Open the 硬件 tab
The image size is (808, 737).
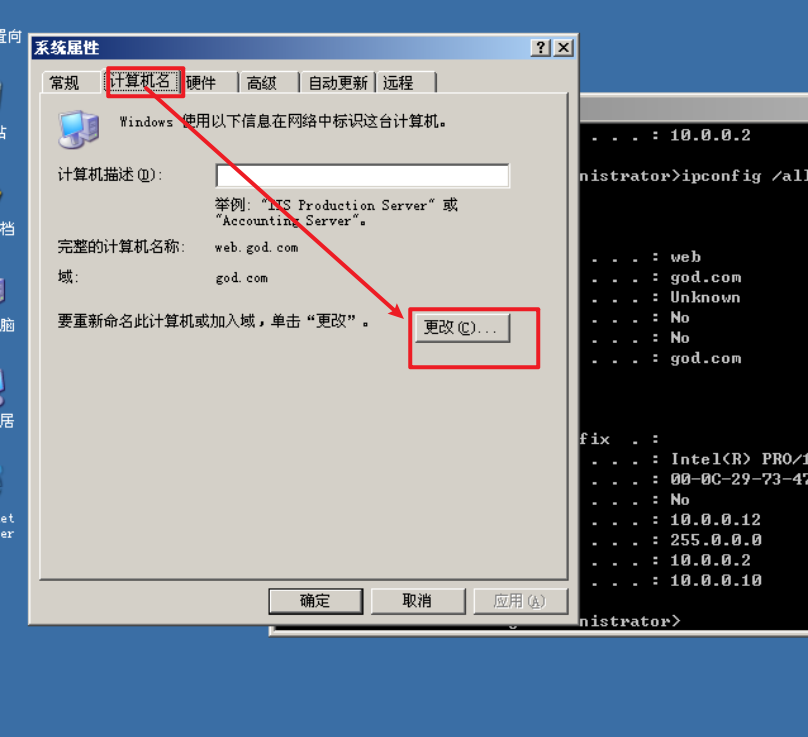click(208, 82)
